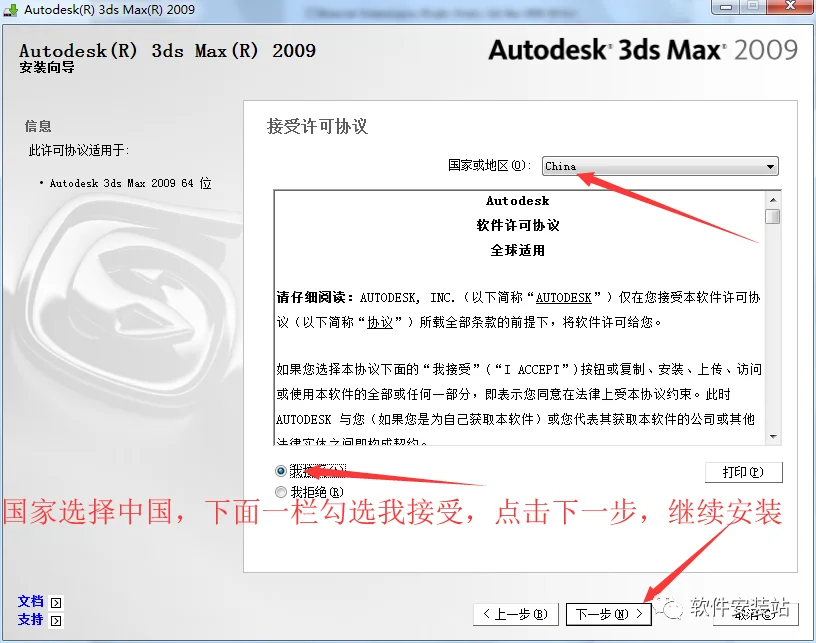Click the Autodesk 3ds Max 2009 64 位 entry
This screenshot has width=816, height=643.
click(x=131, y=183)
